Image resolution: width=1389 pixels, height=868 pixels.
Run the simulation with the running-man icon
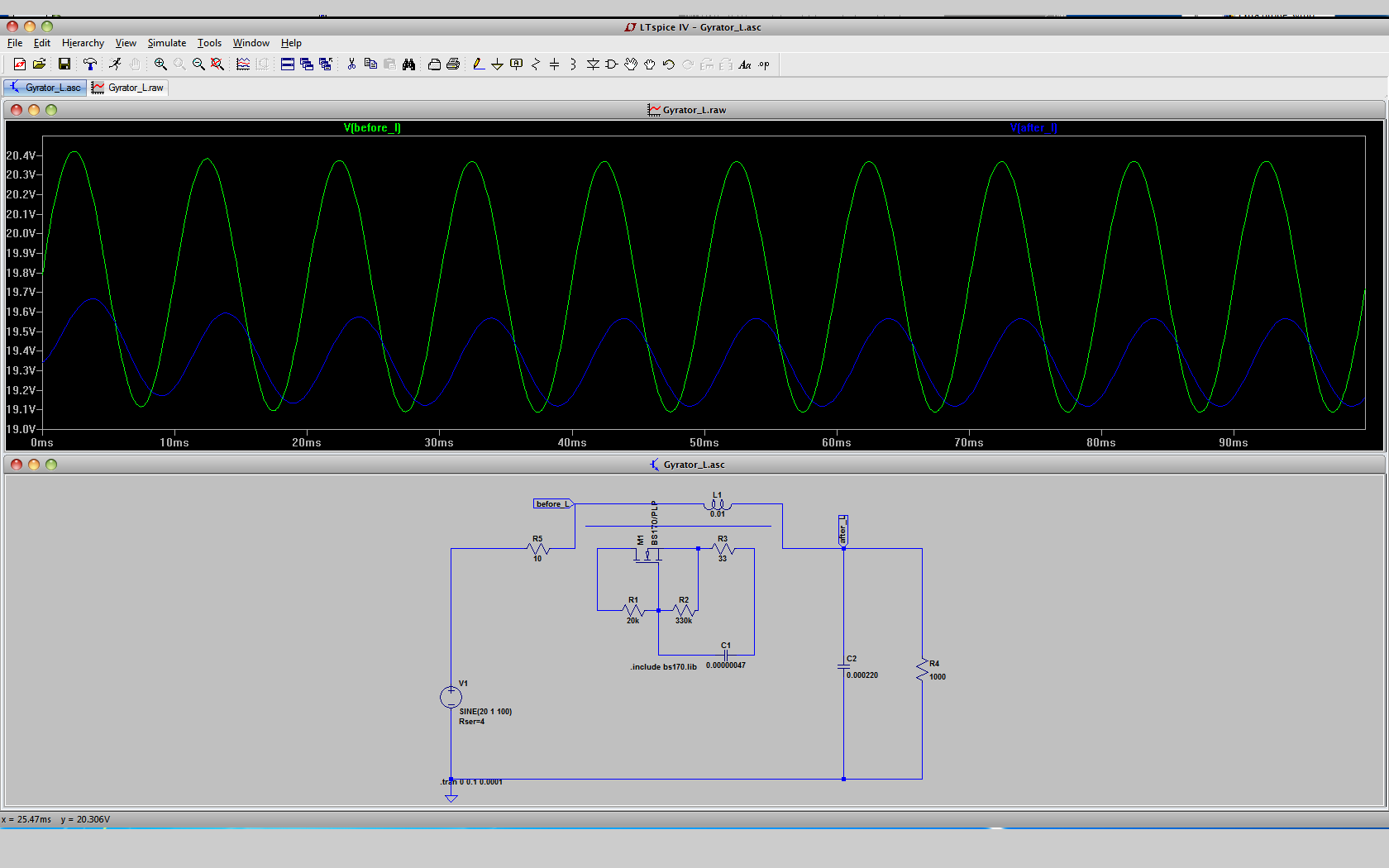click(x=115, y=64)
